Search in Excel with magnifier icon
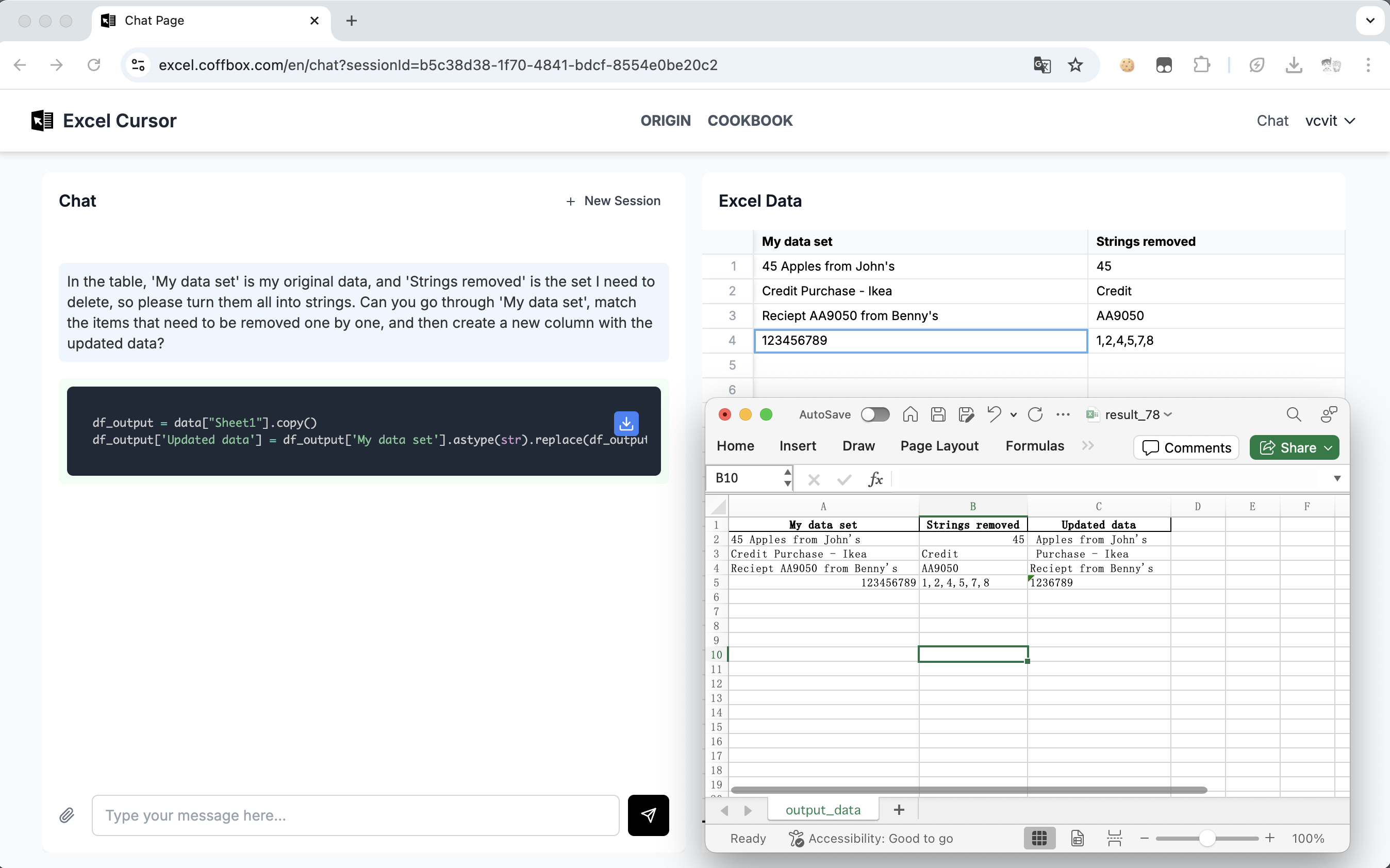Image resolution: width=1390 pixels, height=868 pixels. pyautogui.click(x=1294, y=414)
